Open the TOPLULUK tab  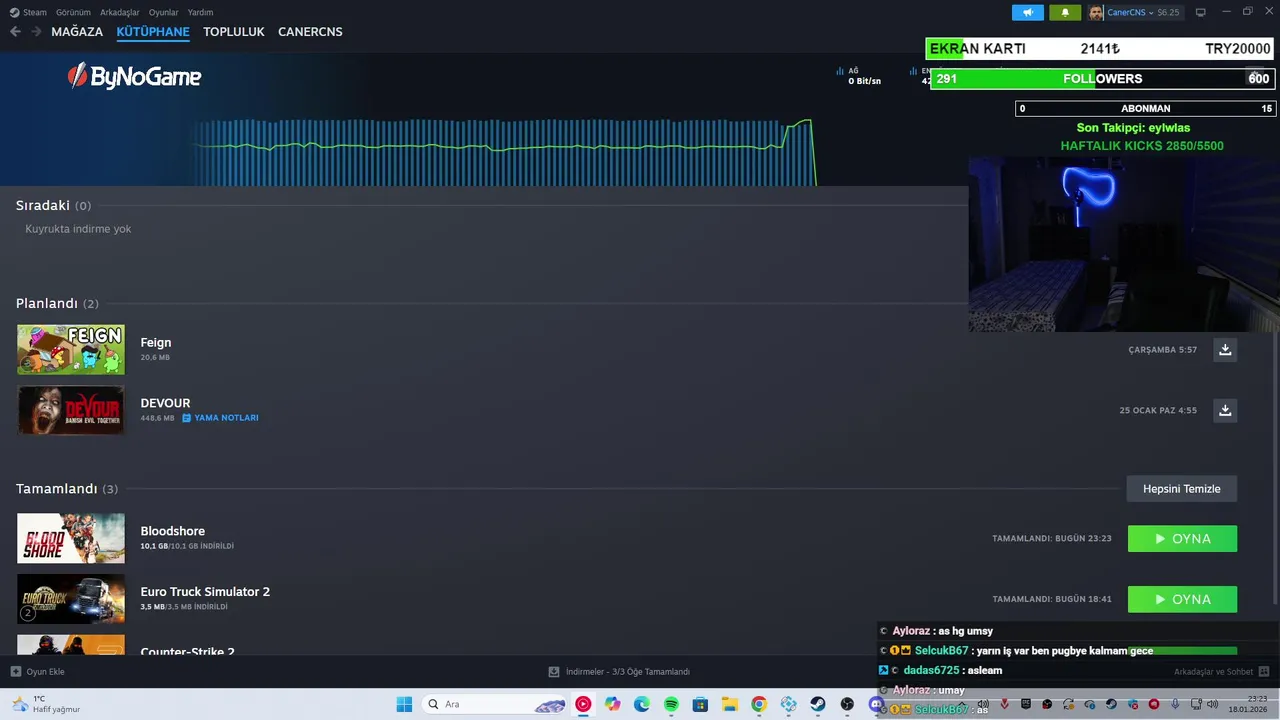(x=234, y=32)
